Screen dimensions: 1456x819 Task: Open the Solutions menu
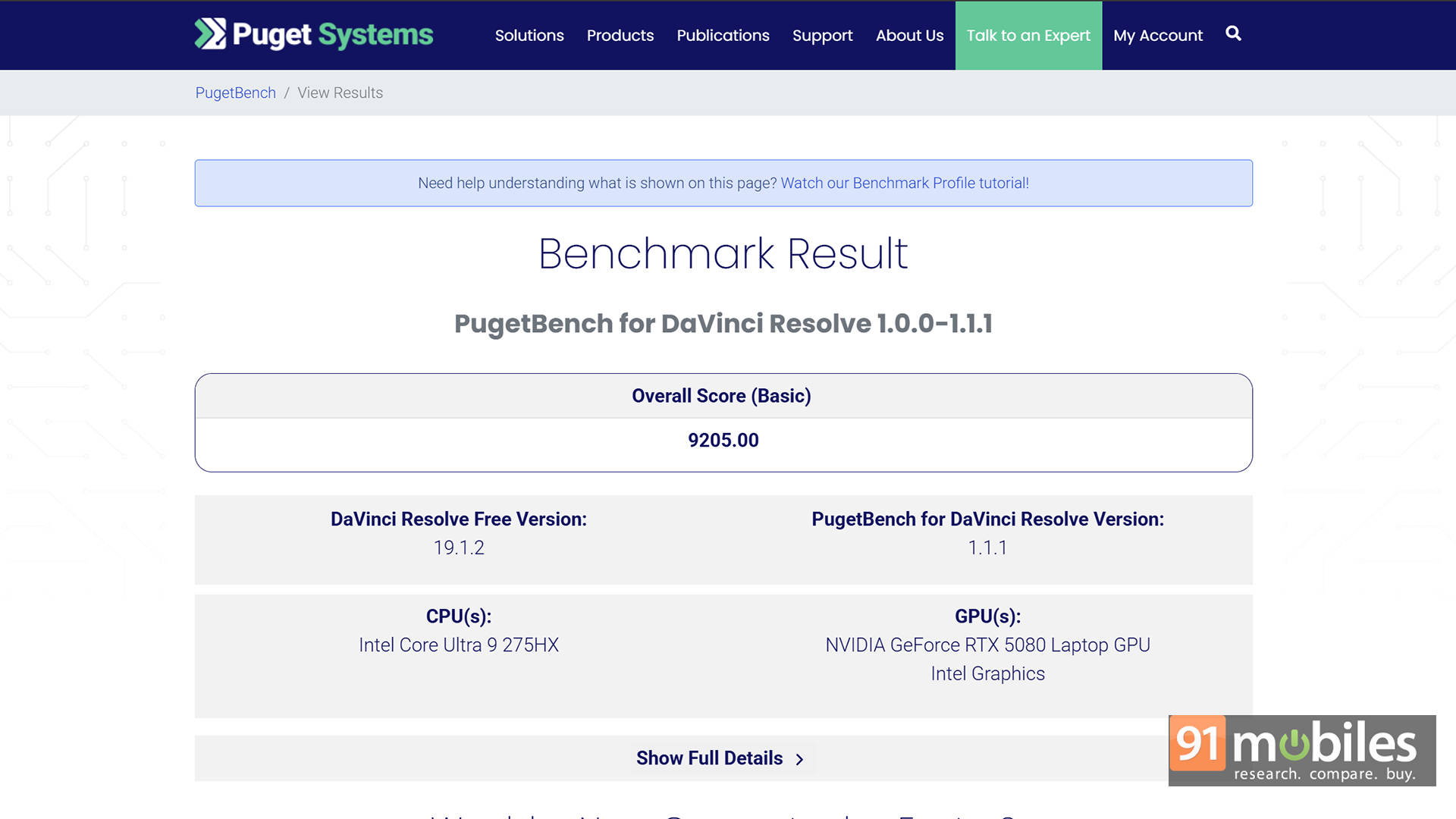529,36
